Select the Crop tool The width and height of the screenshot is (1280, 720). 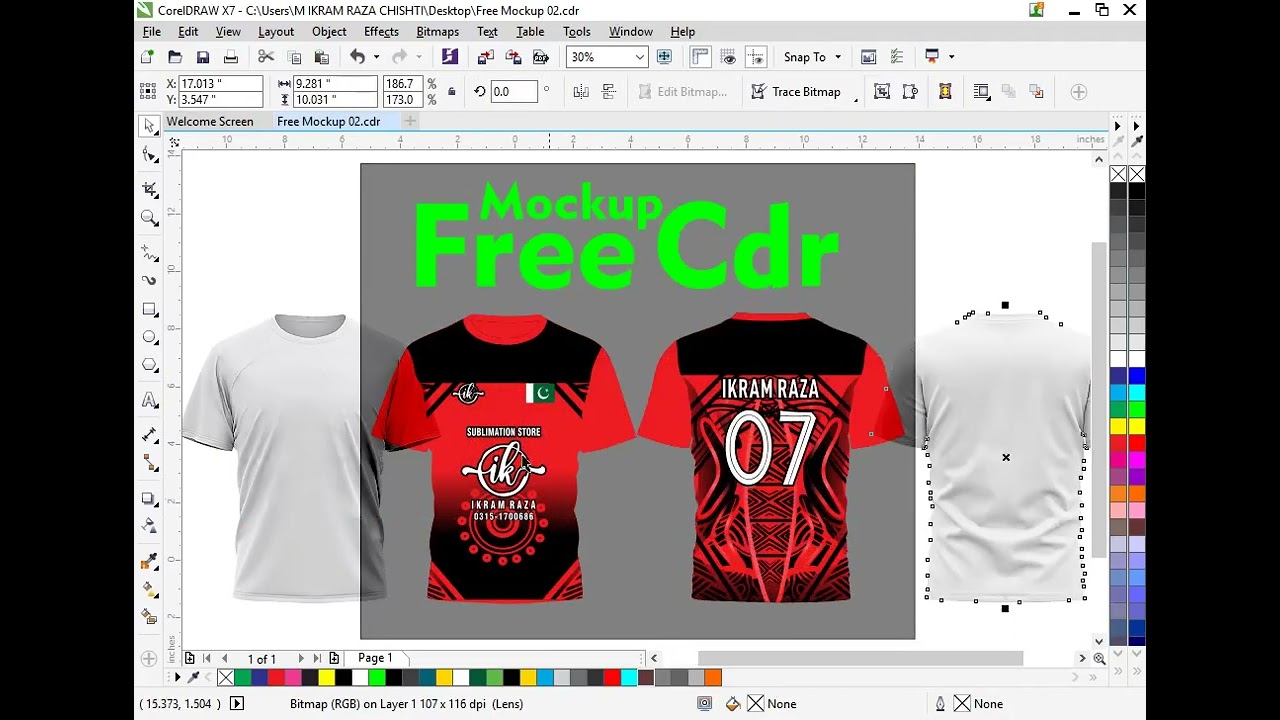coord(150,189)
